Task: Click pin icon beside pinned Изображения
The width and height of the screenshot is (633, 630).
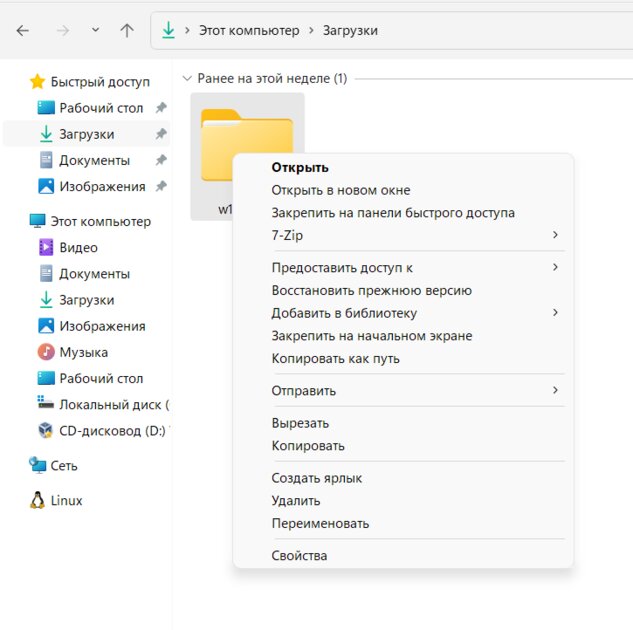Action: coord(161,186)
